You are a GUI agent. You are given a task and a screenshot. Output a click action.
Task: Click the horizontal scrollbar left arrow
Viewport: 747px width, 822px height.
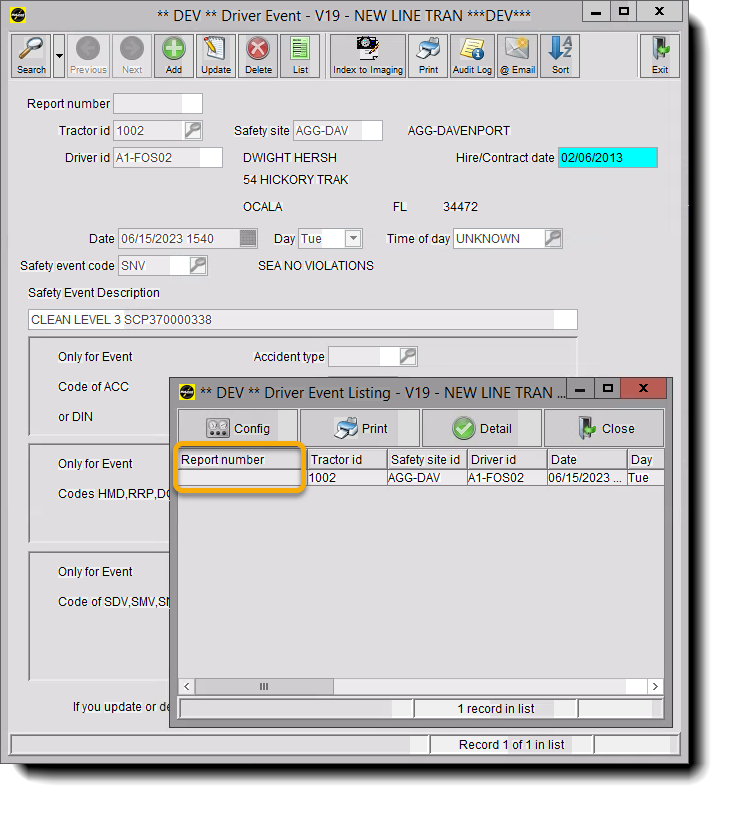[187, 686]
